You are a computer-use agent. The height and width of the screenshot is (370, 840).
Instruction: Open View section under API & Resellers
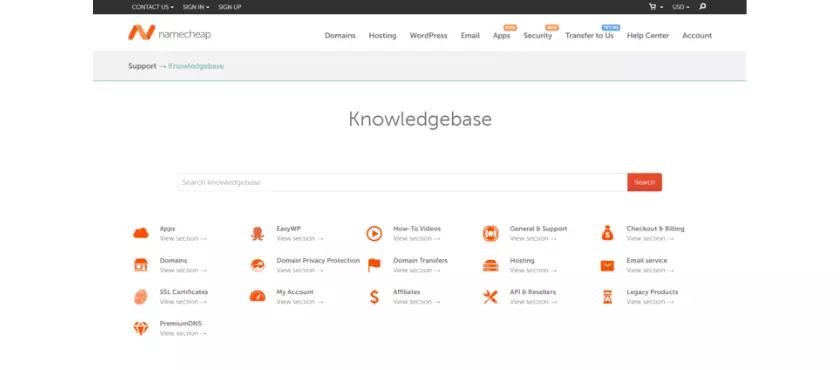[533, 301]
